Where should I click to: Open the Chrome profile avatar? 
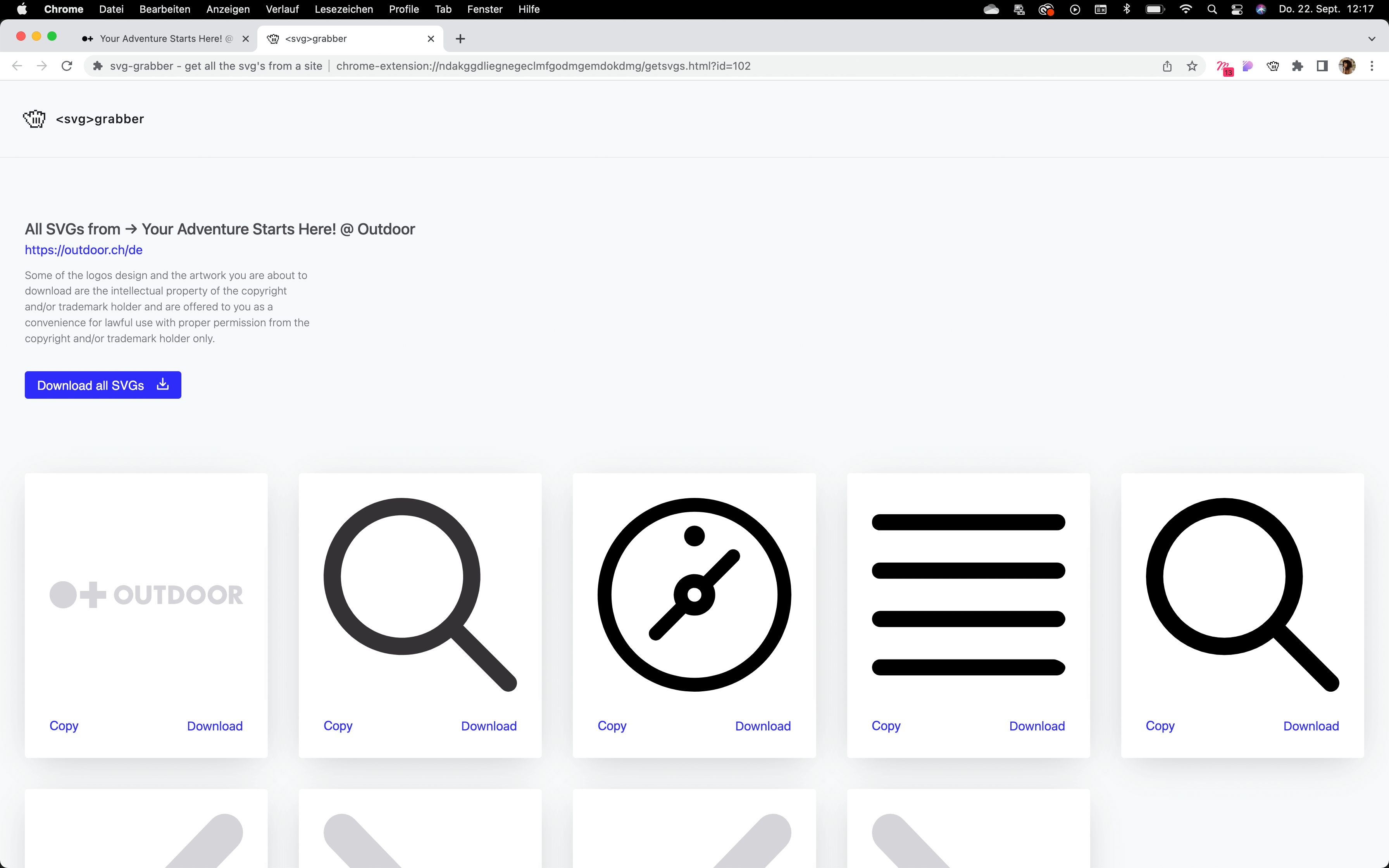pos(1347,66)
